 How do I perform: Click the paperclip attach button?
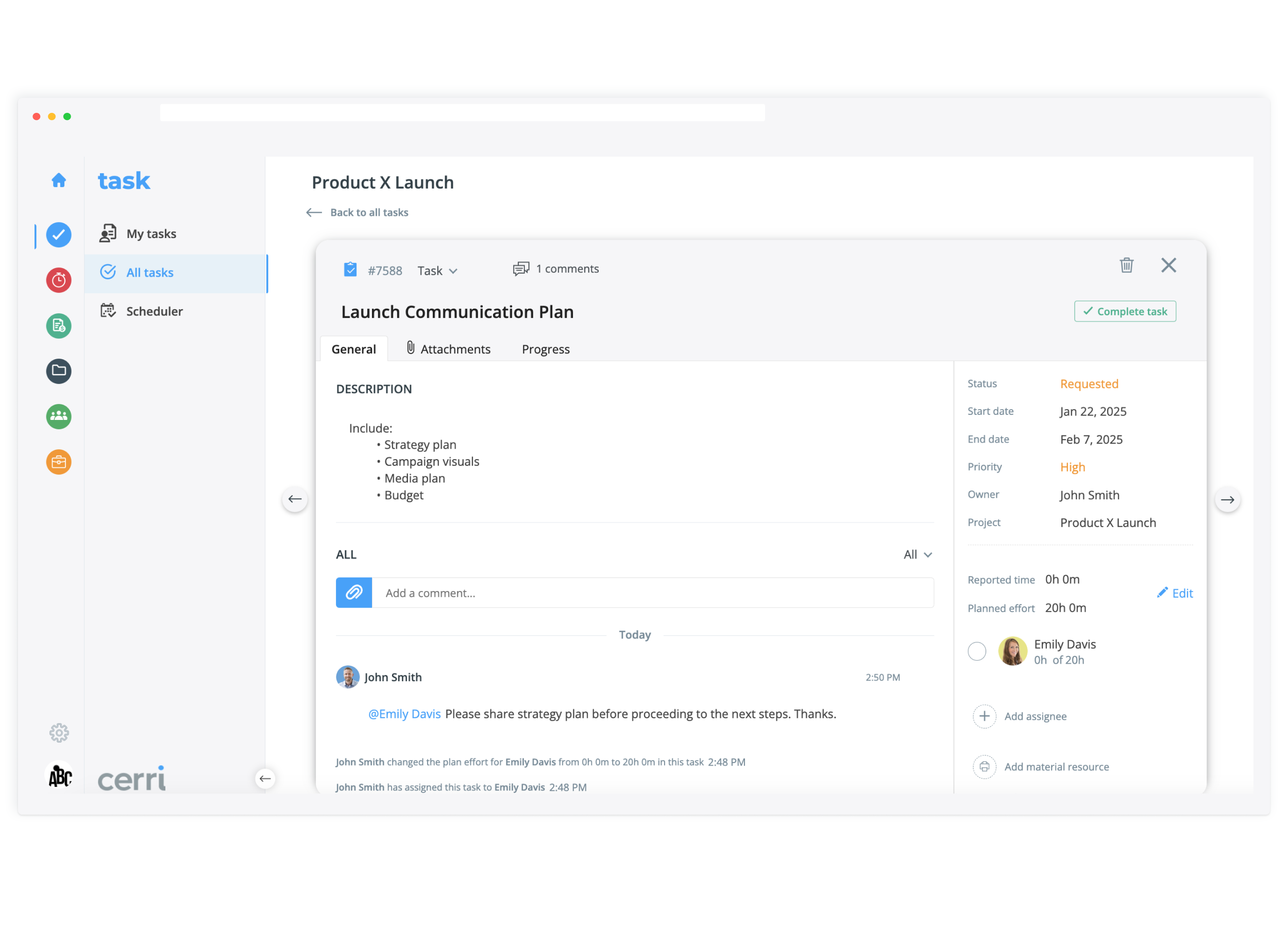(x=353, y=593)
